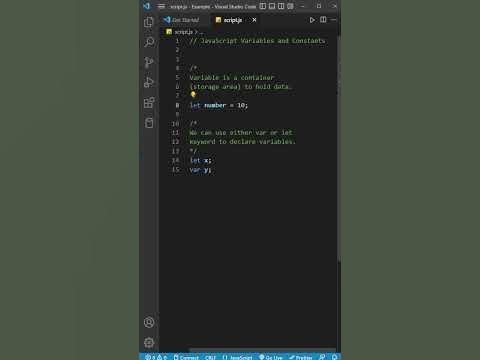Viewport: 480px width, 360px height.
Task: Click the horizontal scrollbar of the editor
Action: (262, 350)
